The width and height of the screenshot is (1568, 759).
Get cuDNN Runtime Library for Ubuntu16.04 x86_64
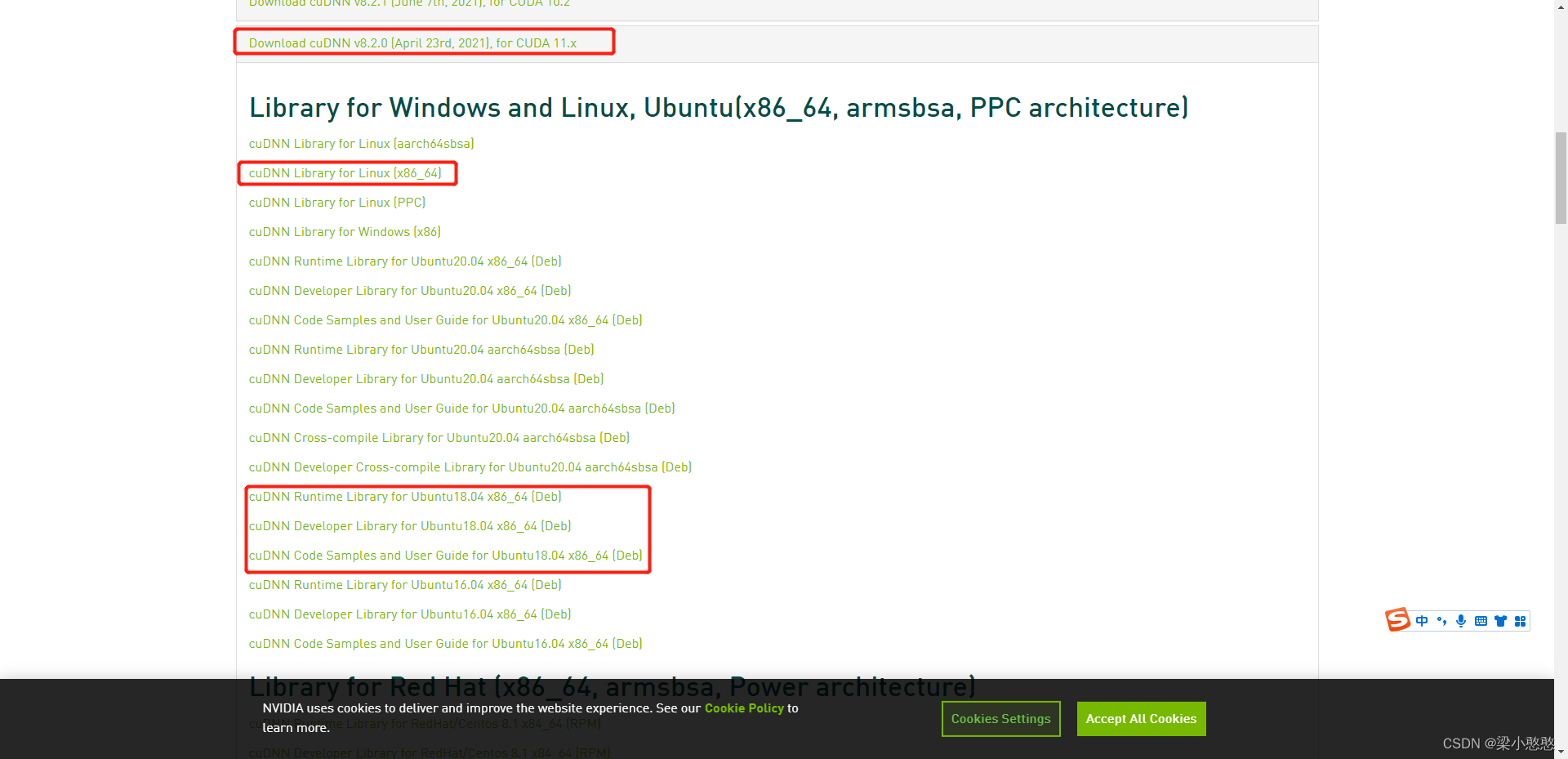(x=405, y=585)
